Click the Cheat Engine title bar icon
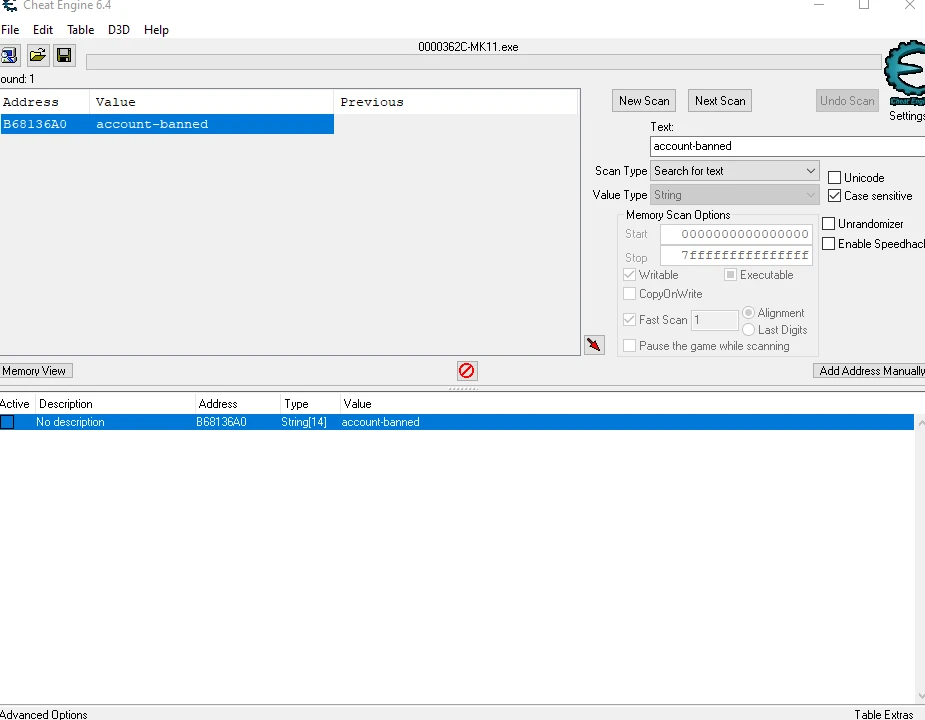Screen dimensions: 925x720 (x=9, y=6)
